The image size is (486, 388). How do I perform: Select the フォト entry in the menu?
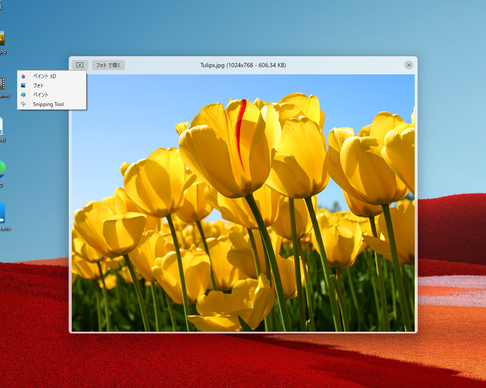(52, 86)
